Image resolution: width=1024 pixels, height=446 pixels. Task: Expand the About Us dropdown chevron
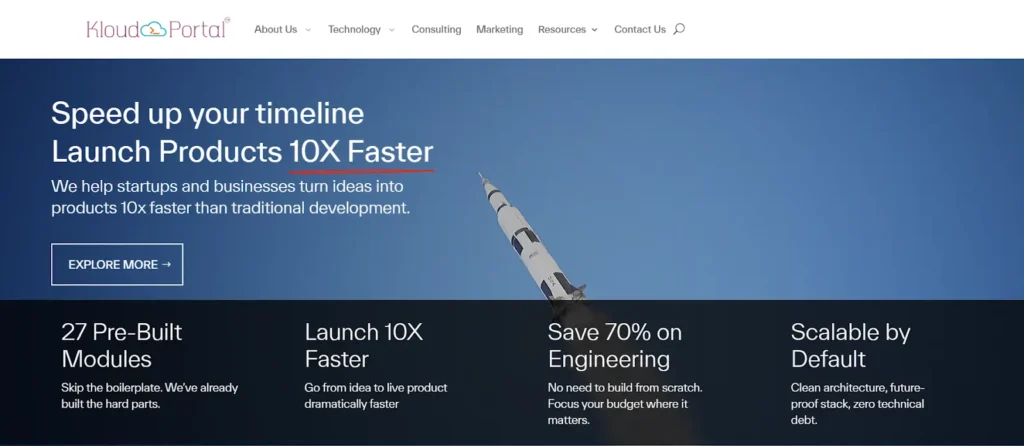pyautogui.click(x=308, y=30)
